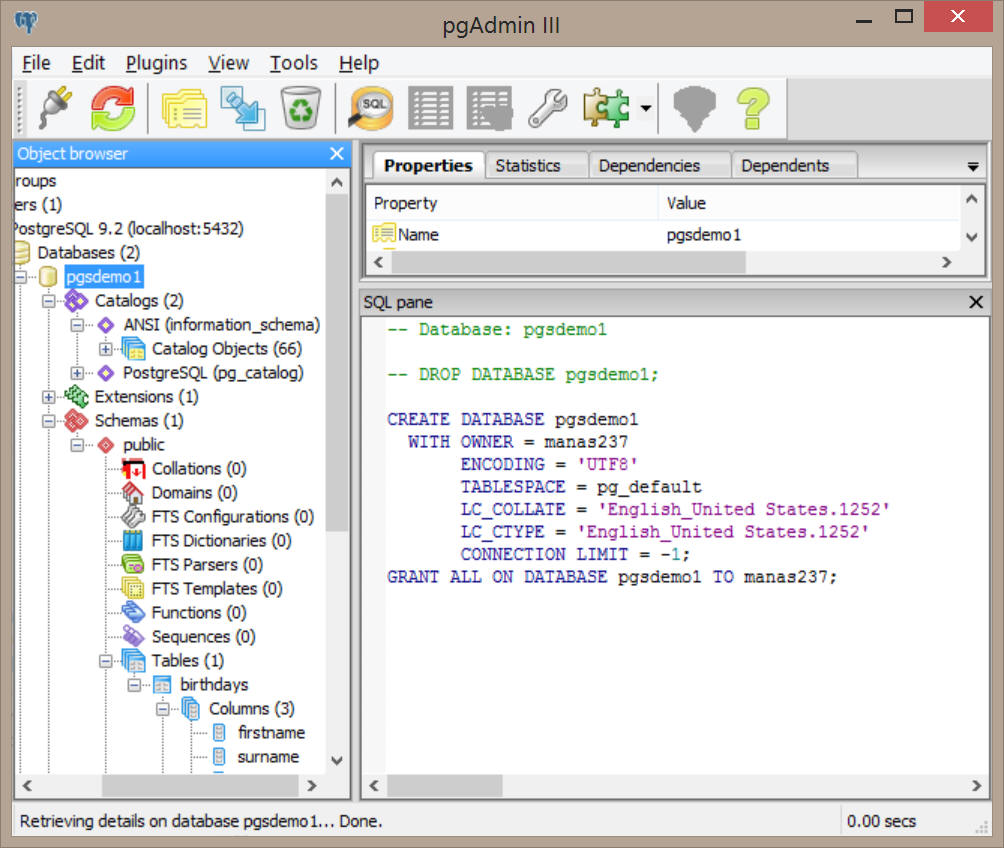
Task: Open SQL help question mark icon
Action: coord(753,108)
